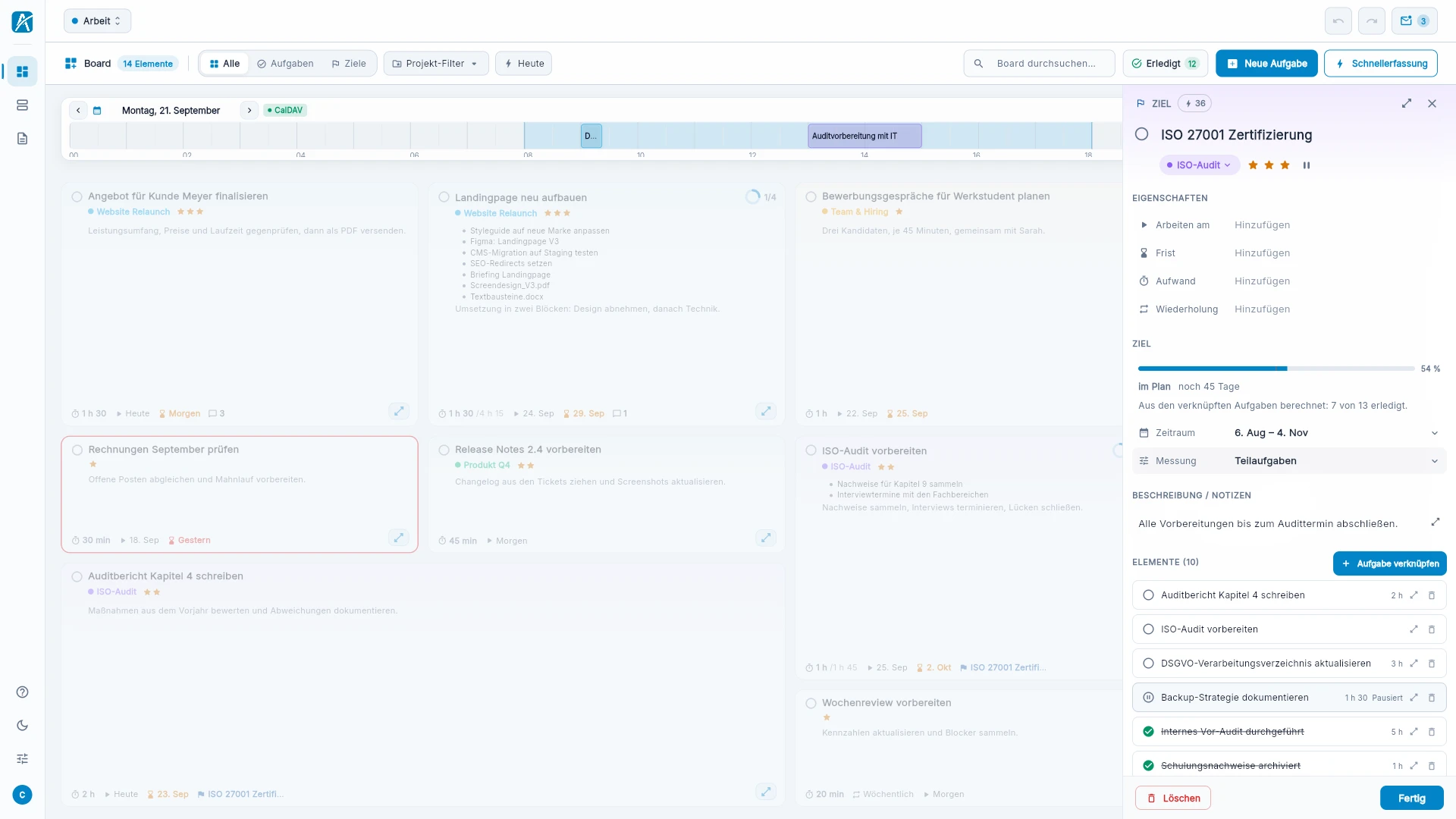Click the pause icon beside the stars
This screenshot has width=1456, height=819.
(1306, 165)
